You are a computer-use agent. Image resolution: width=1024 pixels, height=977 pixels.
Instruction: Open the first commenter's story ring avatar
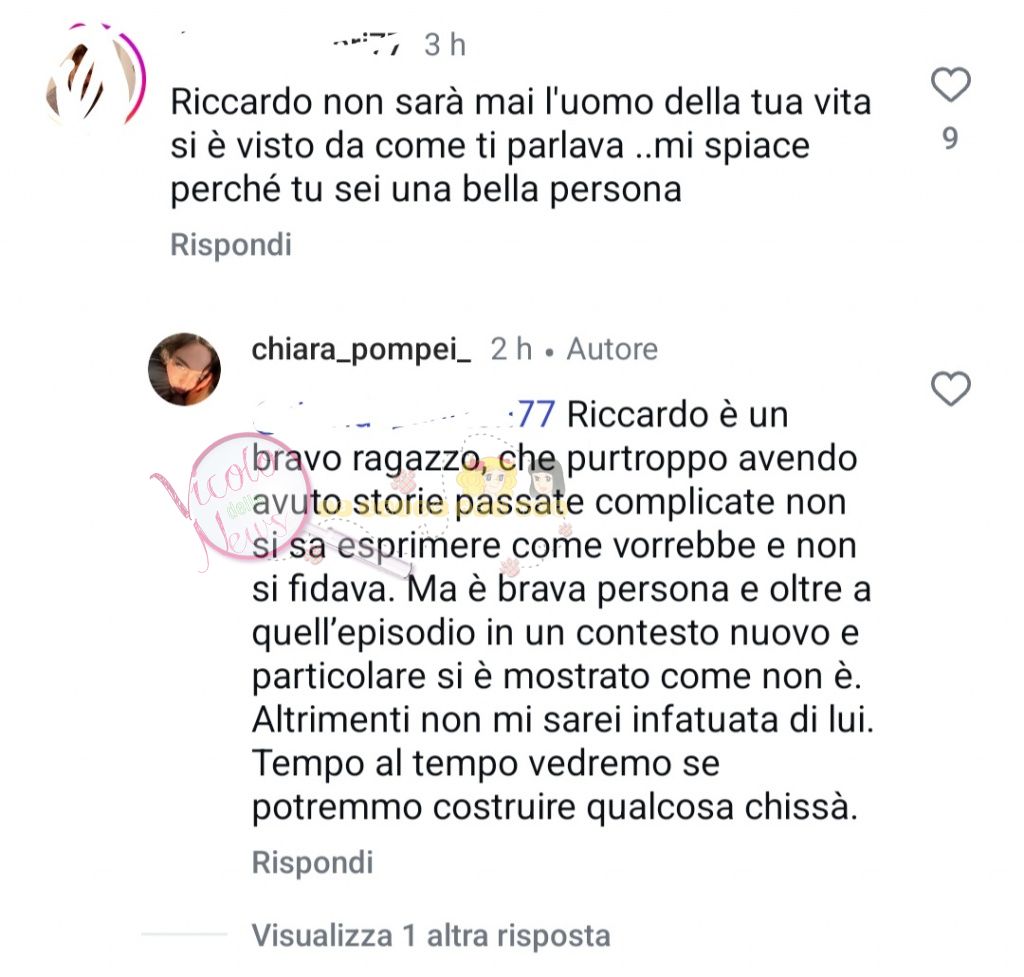[95, 75]
